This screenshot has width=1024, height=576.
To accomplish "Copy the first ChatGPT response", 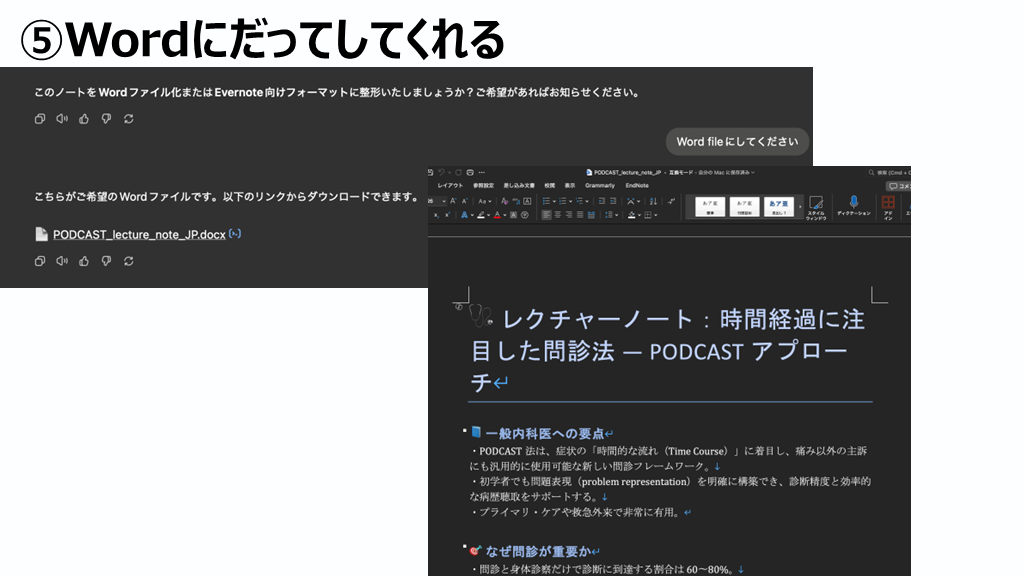I will point(40,119).
